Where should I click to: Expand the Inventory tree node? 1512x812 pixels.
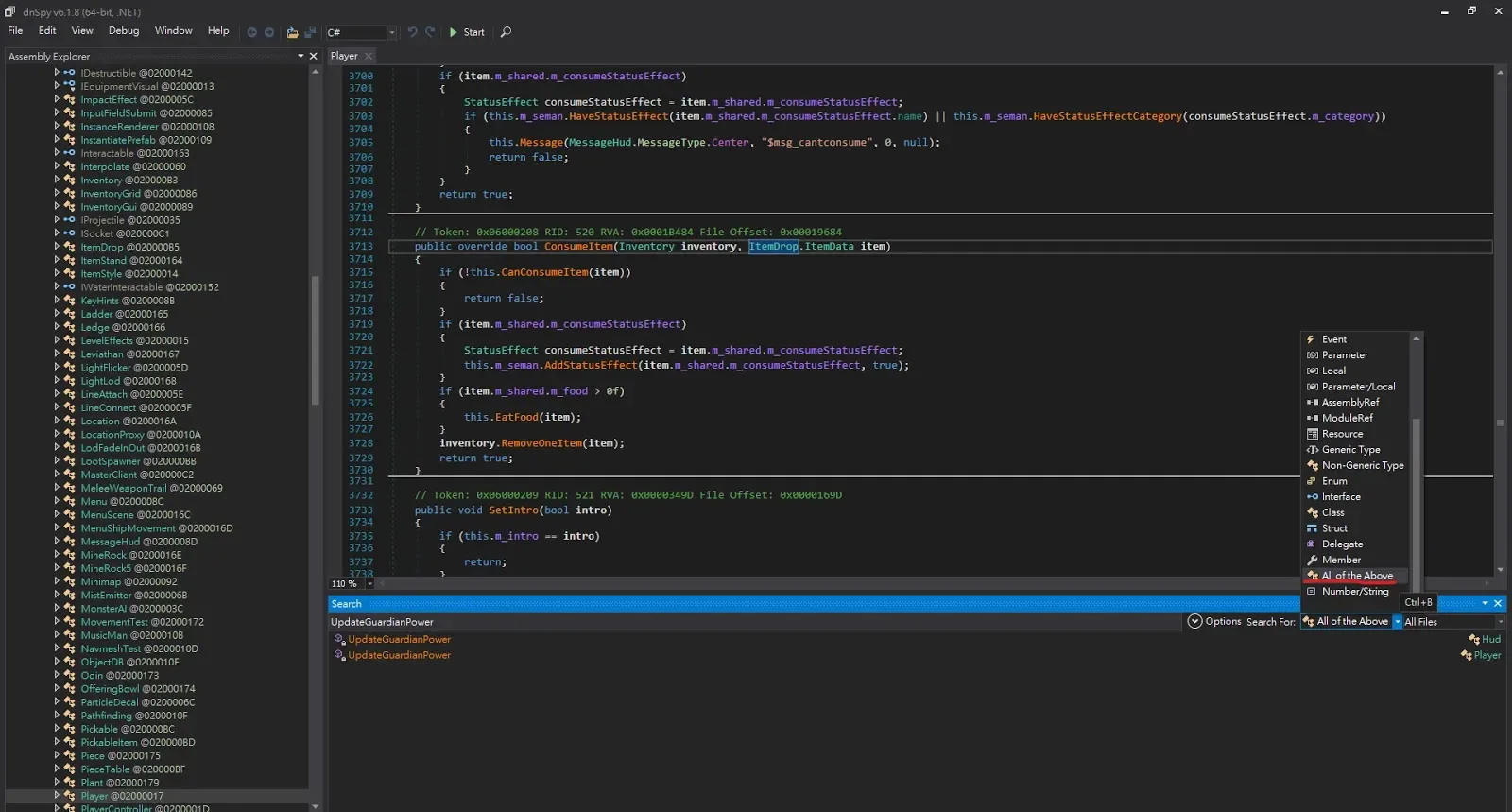pyautogui.click(x=57, y=180)
